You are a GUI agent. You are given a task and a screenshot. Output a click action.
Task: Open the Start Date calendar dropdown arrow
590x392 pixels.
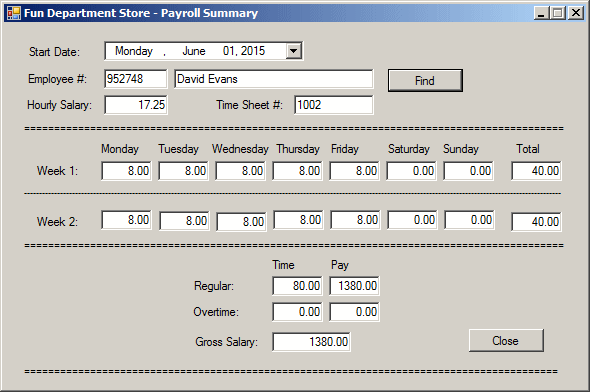pos(293,51)
